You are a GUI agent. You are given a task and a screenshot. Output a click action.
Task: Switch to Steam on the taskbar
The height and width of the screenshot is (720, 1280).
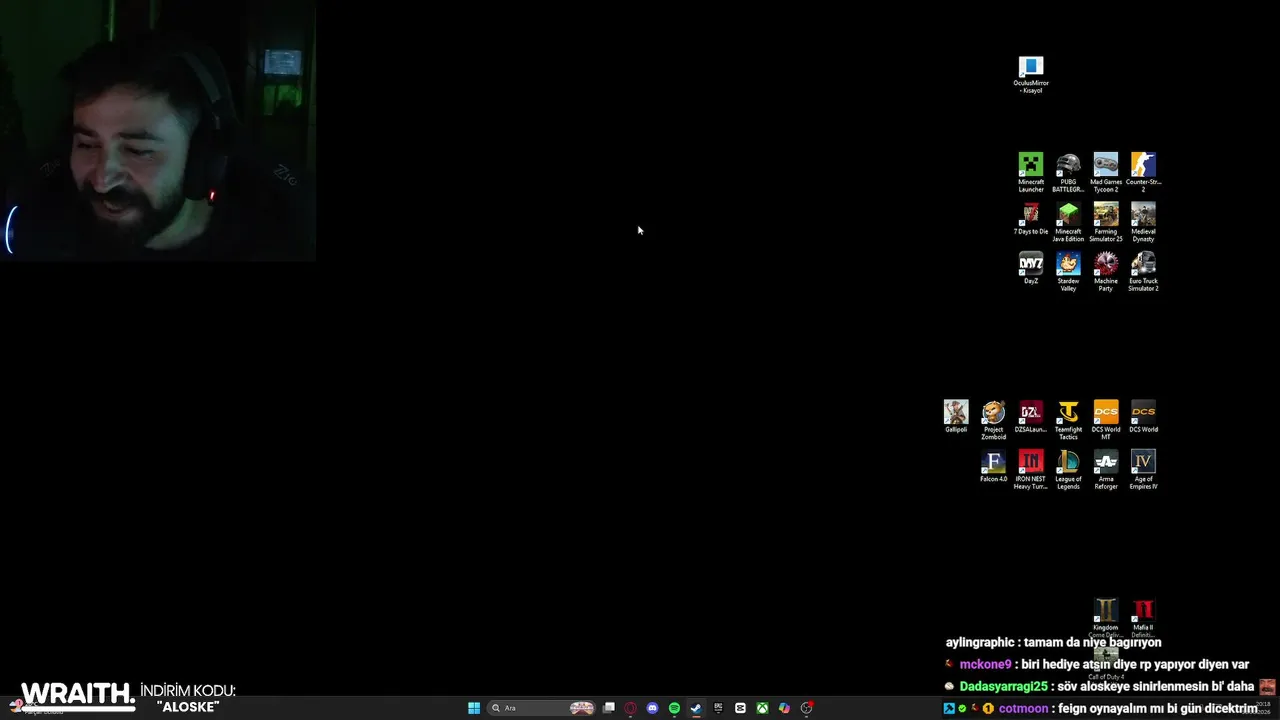click(696, 708)
